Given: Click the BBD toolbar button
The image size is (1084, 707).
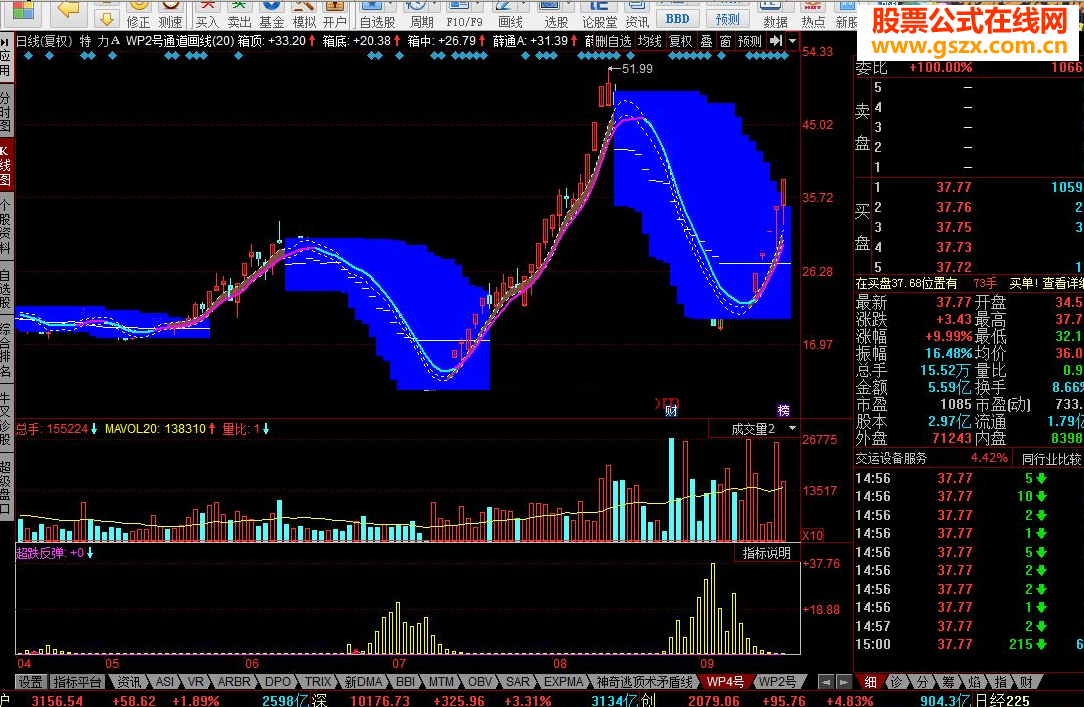Looking at the screenshot, I should 678,18.
